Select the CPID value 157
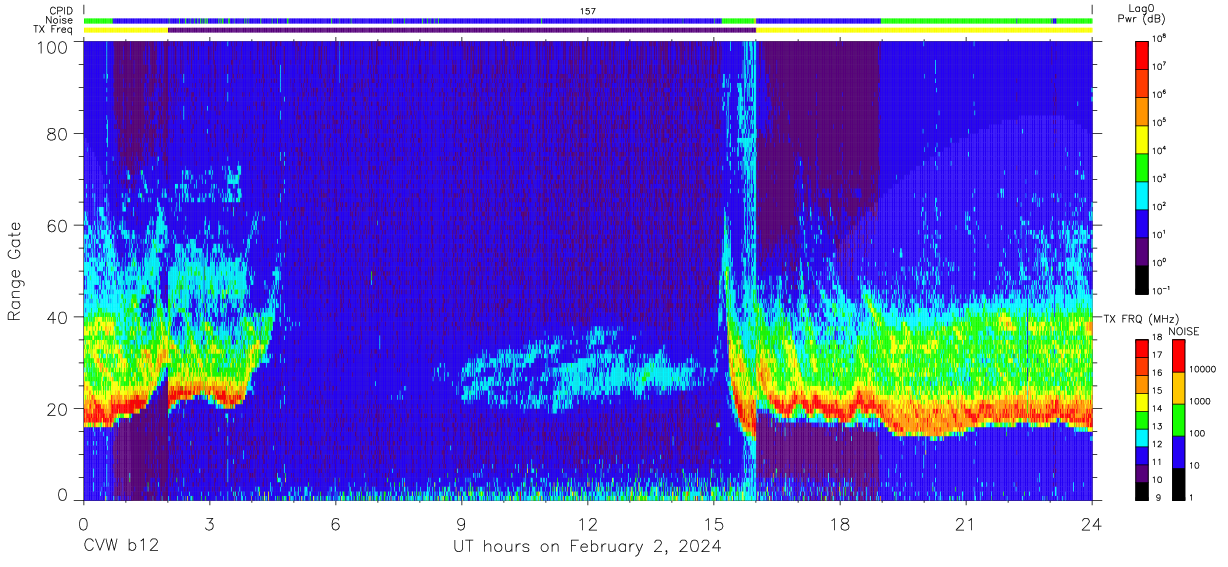Viewport: 1228px width, 567px height. coord(588,10)
